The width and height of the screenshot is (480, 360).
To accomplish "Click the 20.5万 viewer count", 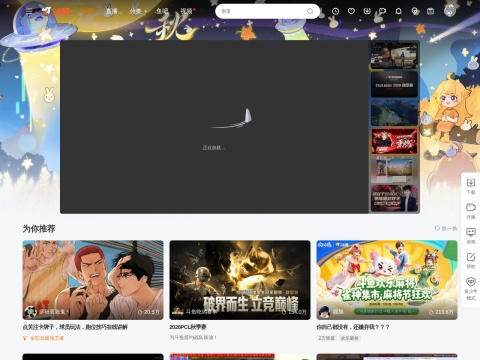I will click(149, 312).
